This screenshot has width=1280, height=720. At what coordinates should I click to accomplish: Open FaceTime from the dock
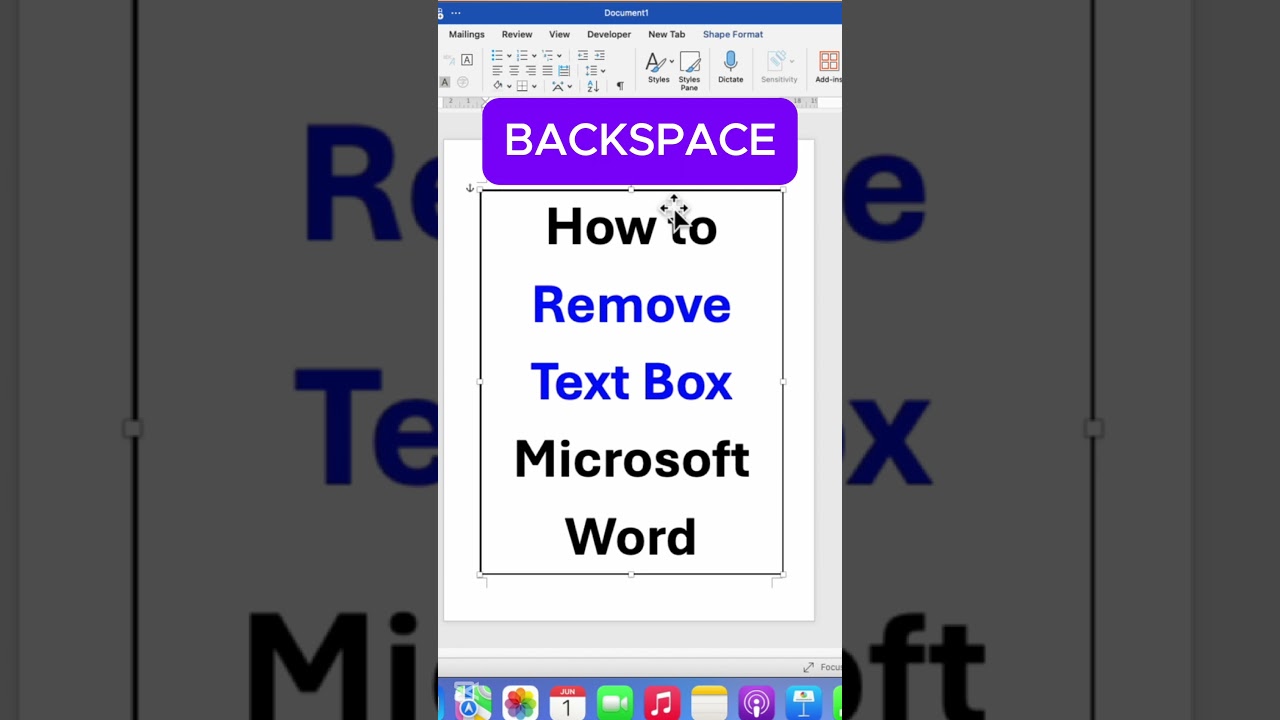click(615, 703)
